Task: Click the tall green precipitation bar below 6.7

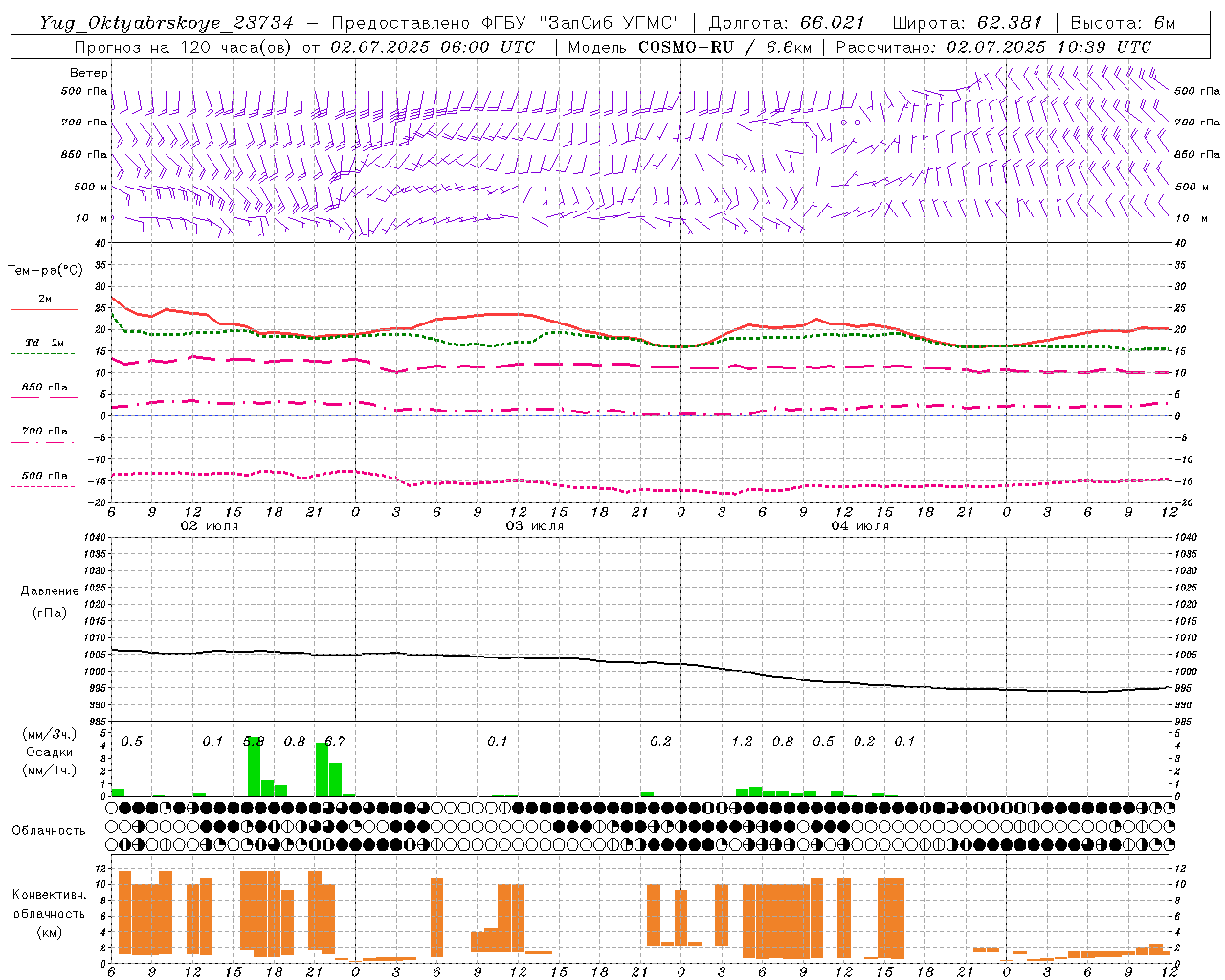Action: click(x=322, y=768)
